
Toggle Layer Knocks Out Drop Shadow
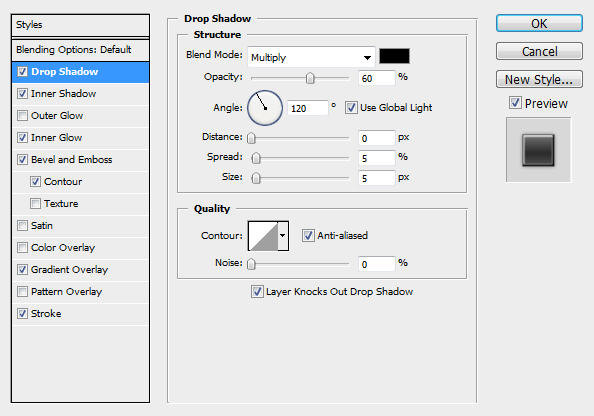point(257,291)
